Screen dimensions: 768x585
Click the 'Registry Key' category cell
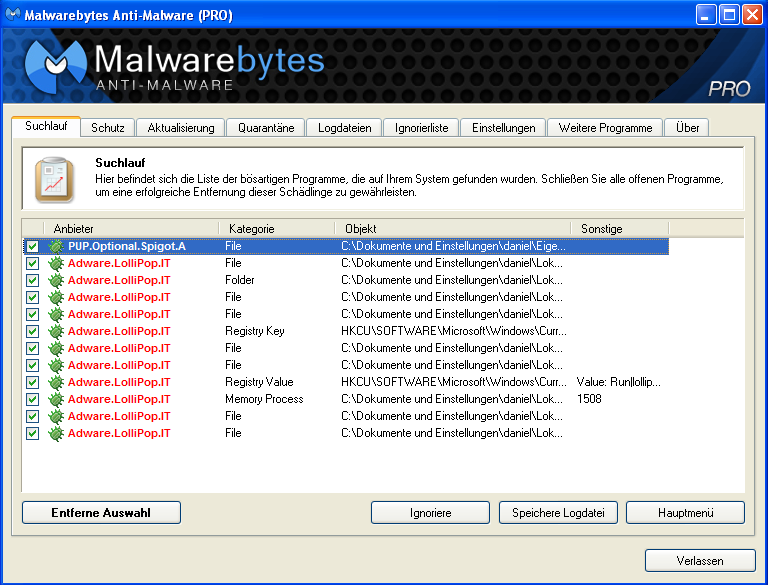pyautogui.click(x=255, y=331)
